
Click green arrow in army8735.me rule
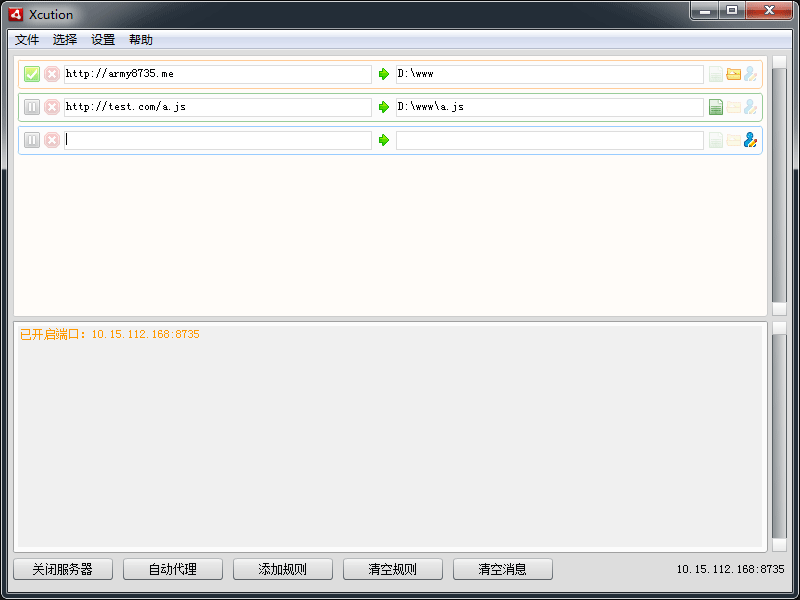pos(384,74)
